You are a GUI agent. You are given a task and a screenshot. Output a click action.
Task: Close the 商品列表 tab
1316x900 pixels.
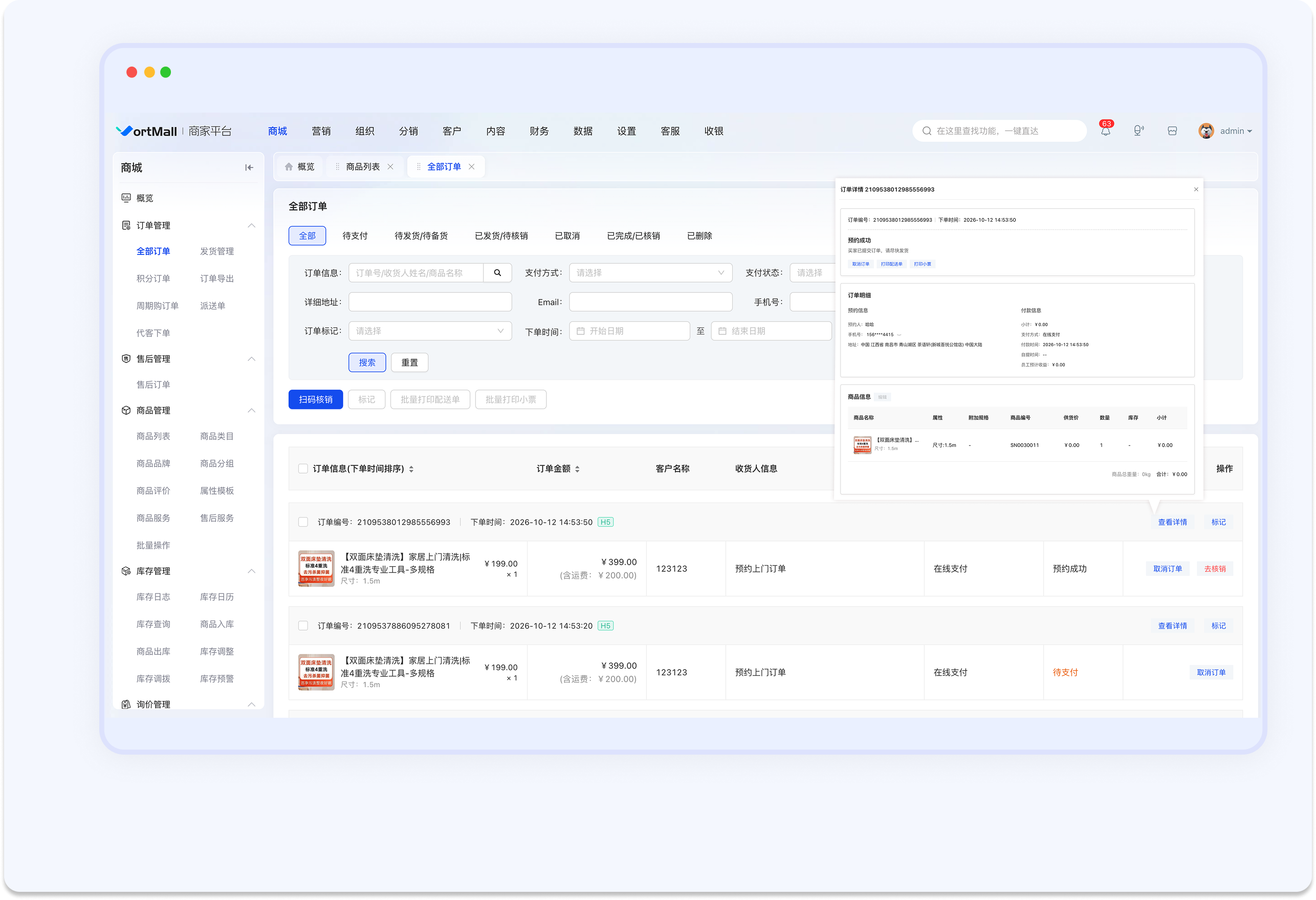pos(390,166)
